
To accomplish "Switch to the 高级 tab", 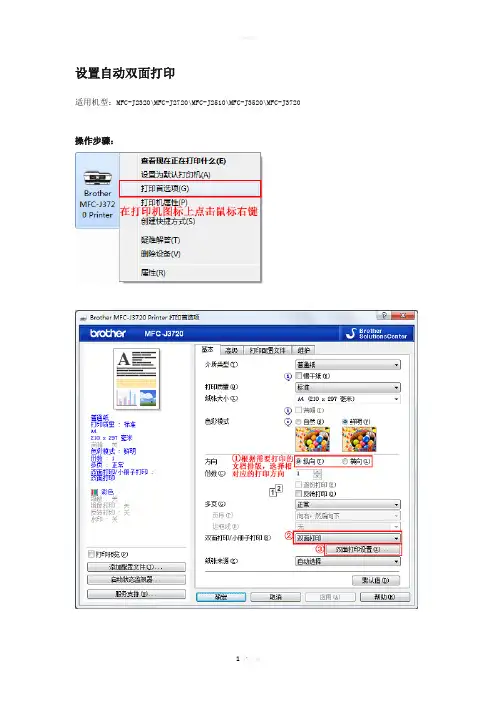I will pos(231,351).
